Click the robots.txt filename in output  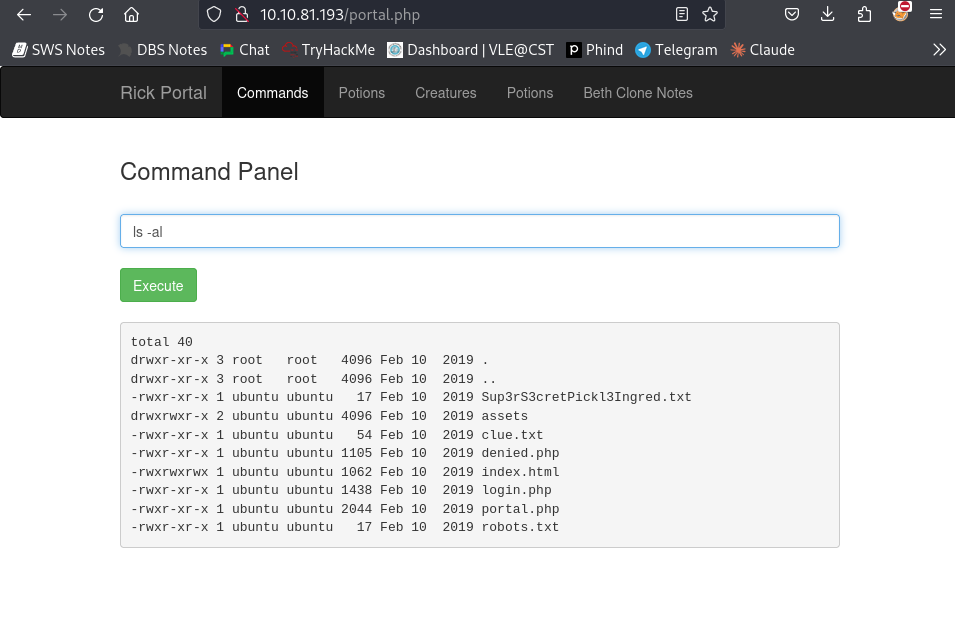point(520,528)
